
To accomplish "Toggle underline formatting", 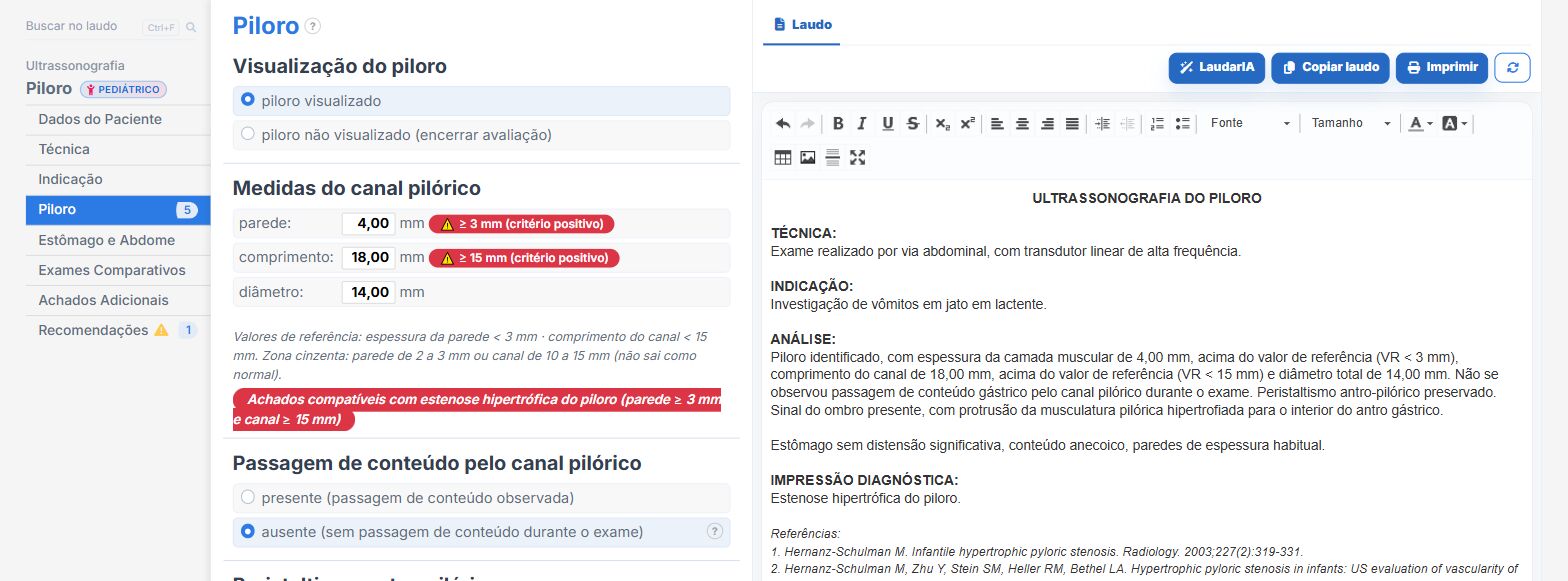I will tap(887, 123).
